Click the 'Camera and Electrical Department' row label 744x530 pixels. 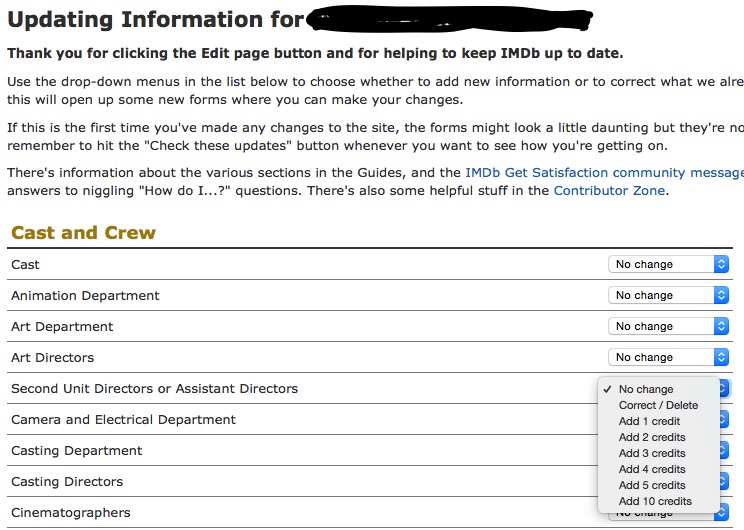[123, 419]
